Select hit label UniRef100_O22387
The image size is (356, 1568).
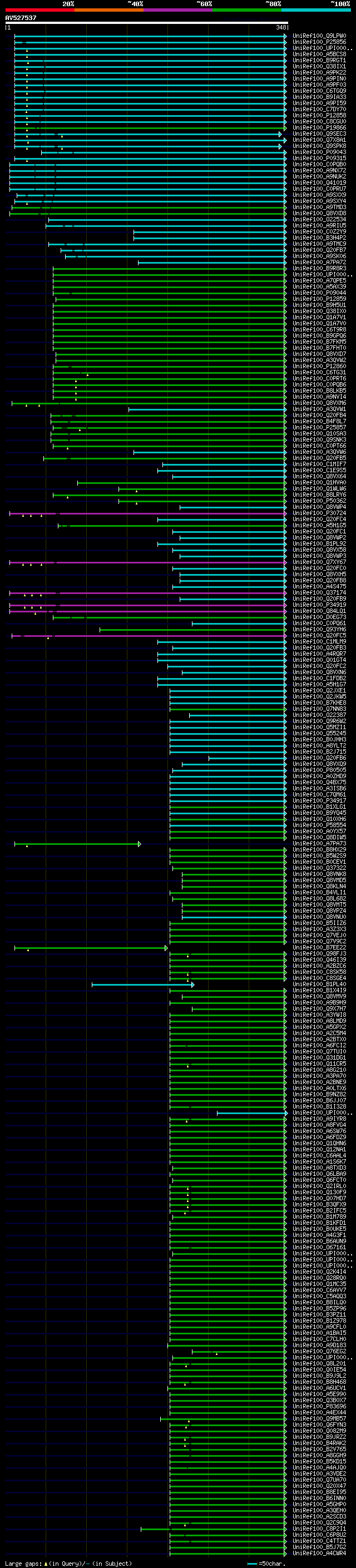tap(319, 715)
